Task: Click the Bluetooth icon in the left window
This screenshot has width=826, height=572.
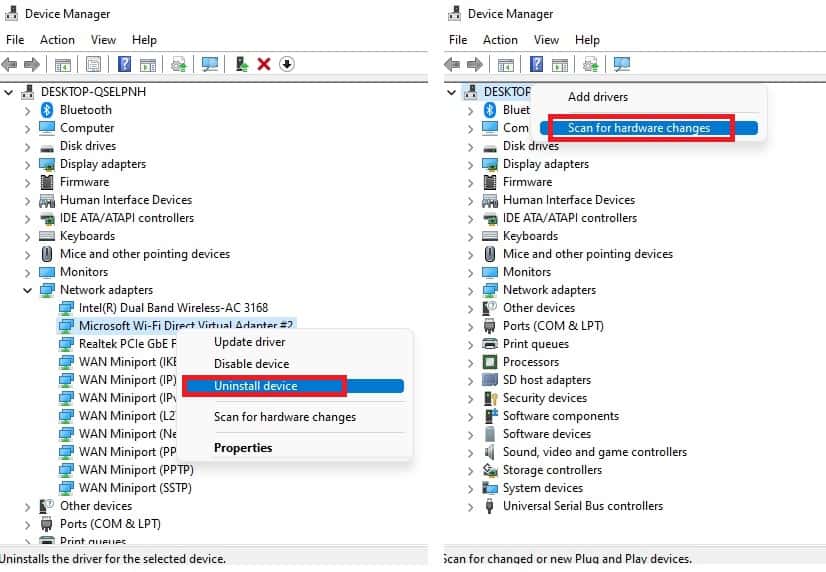Action: pyautogui.click(x=47, y=110)
